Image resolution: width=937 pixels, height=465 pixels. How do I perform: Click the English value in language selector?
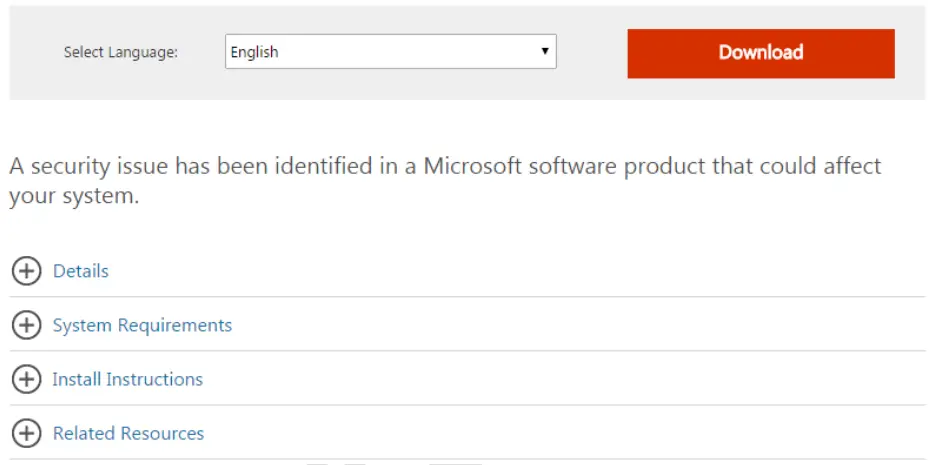pos(255,52)
